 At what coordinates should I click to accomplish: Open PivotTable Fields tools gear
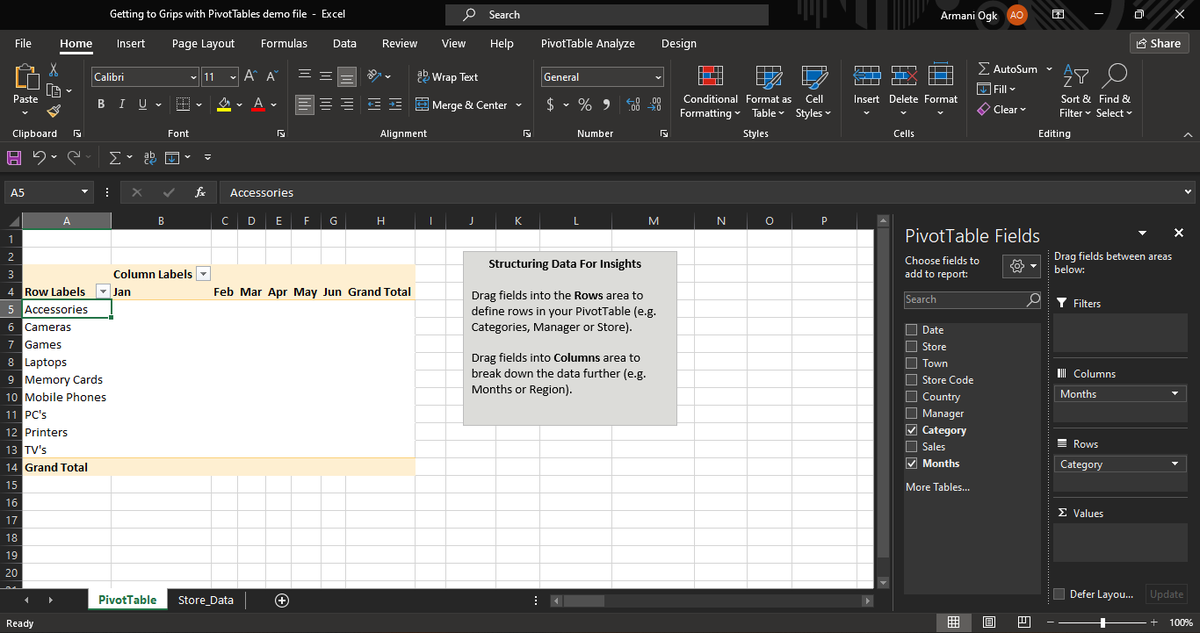click(1019, 267)
